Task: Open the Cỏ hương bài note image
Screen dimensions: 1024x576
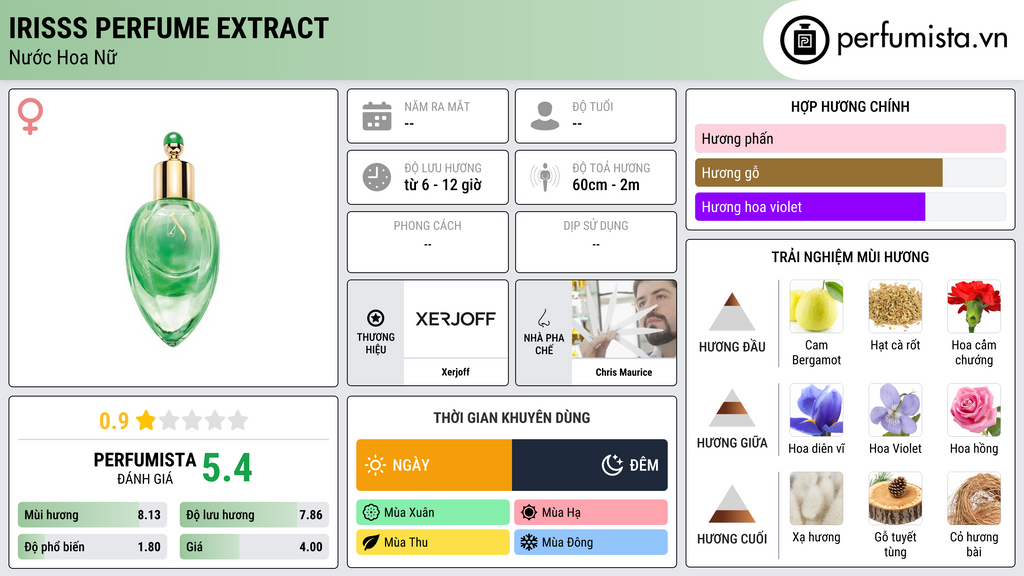Action: [x=974, y=499]
